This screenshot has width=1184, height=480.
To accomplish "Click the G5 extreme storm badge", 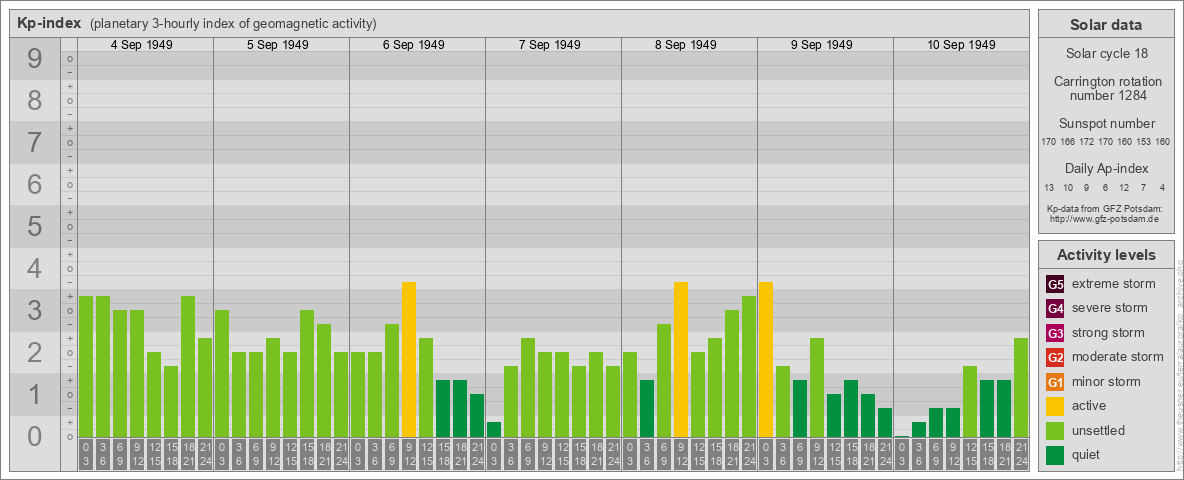I will (1055, 285).
